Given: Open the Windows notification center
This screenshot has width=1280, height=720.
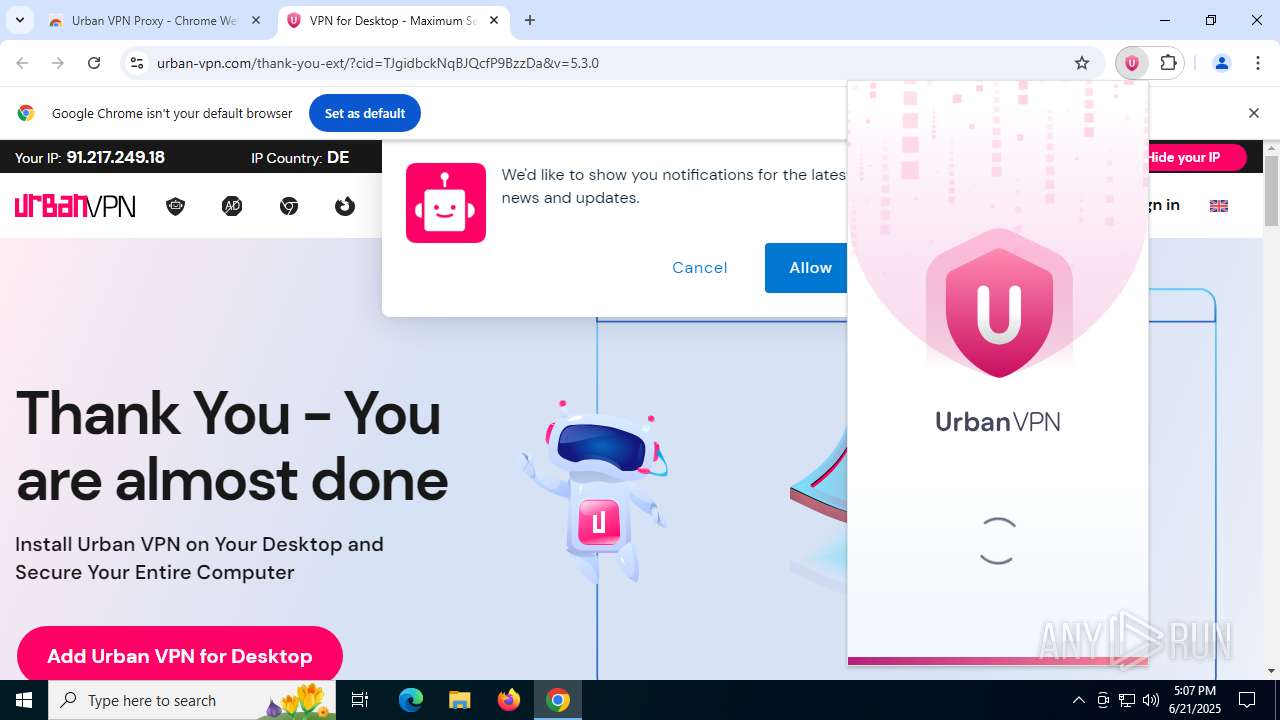Looking at the screenshot, I should point(1247,700).
